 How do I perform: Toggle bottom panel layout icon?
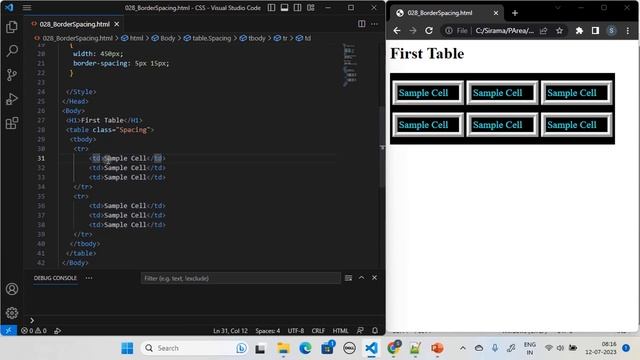pyautogui.click(x=284, y=7)
